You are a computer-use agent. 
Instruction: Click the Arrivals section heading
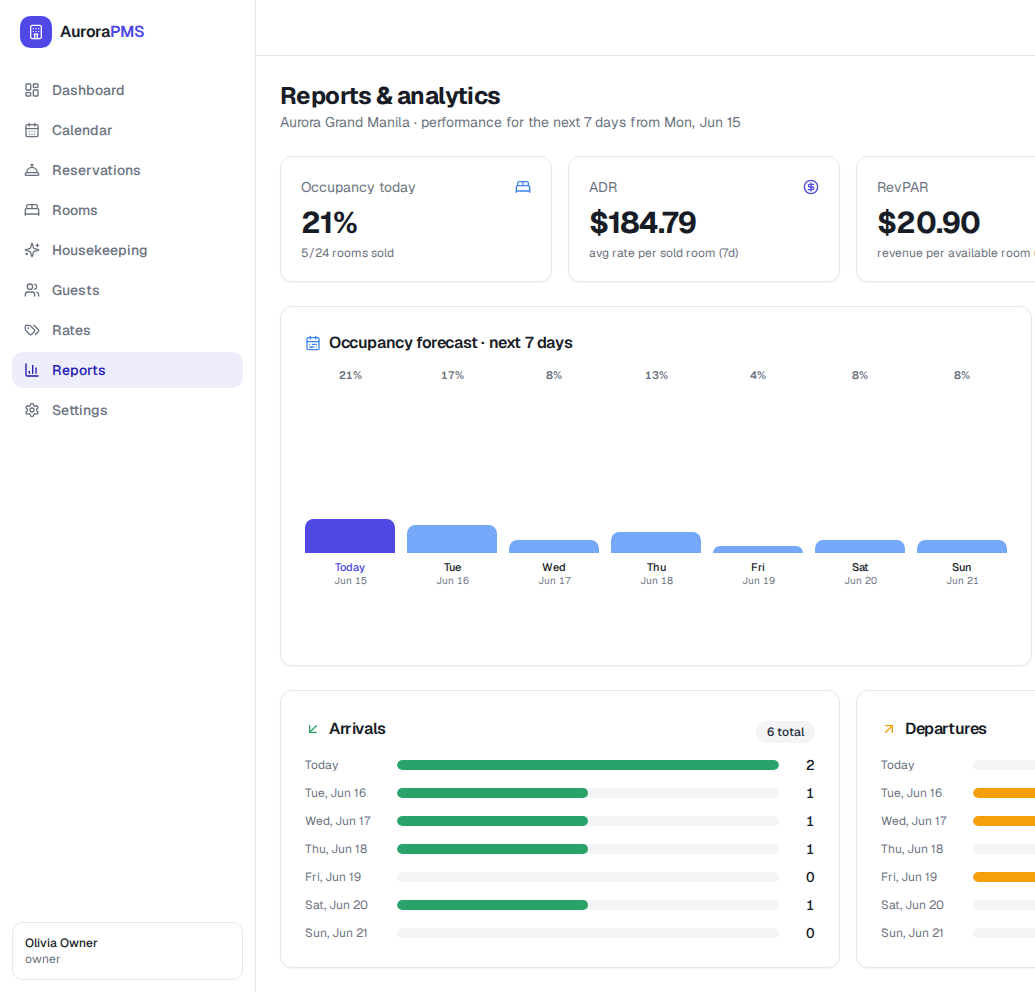coord(357,729)
